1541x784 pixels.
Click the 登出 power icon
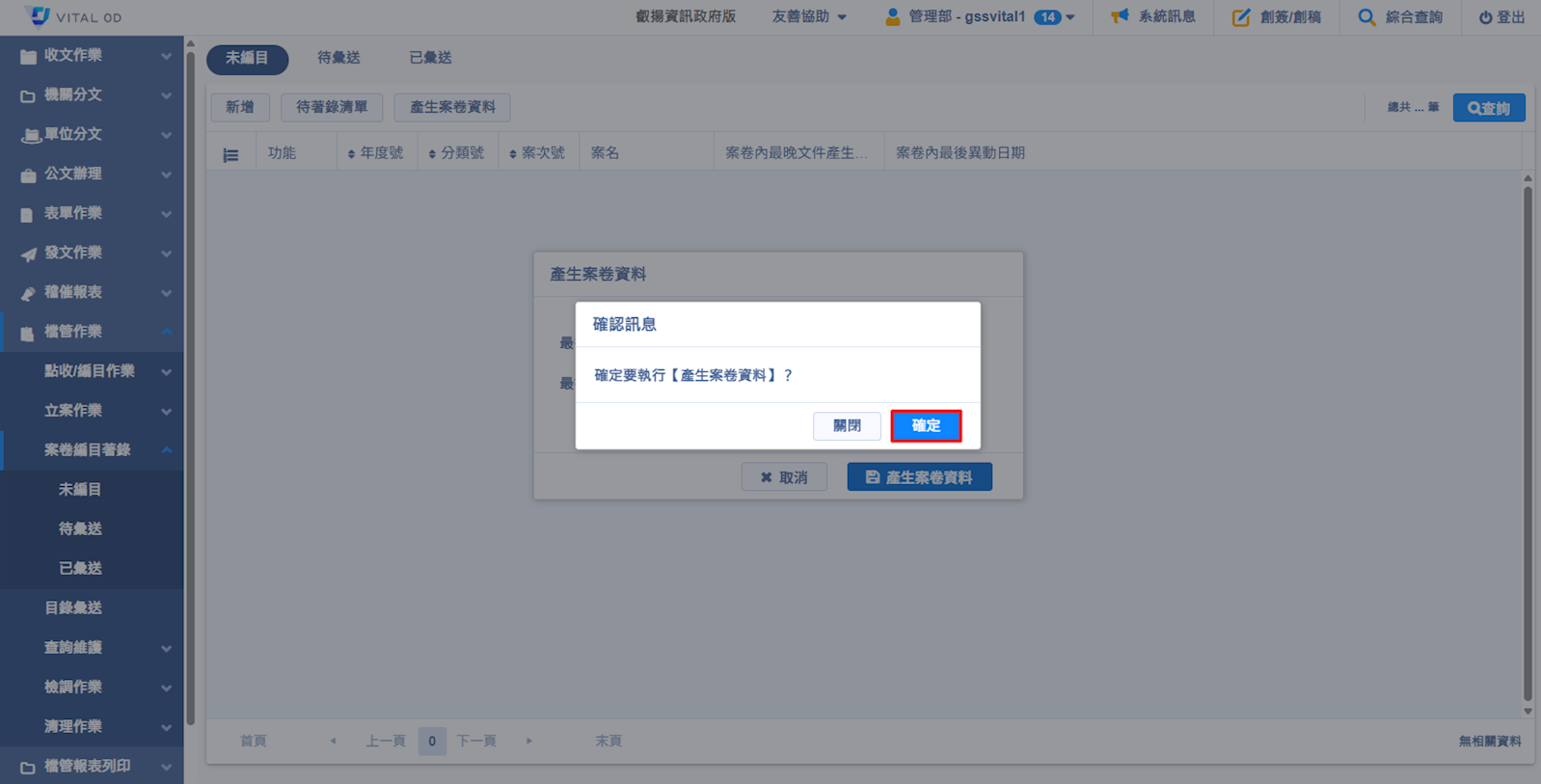click(x=1485, y=17)
